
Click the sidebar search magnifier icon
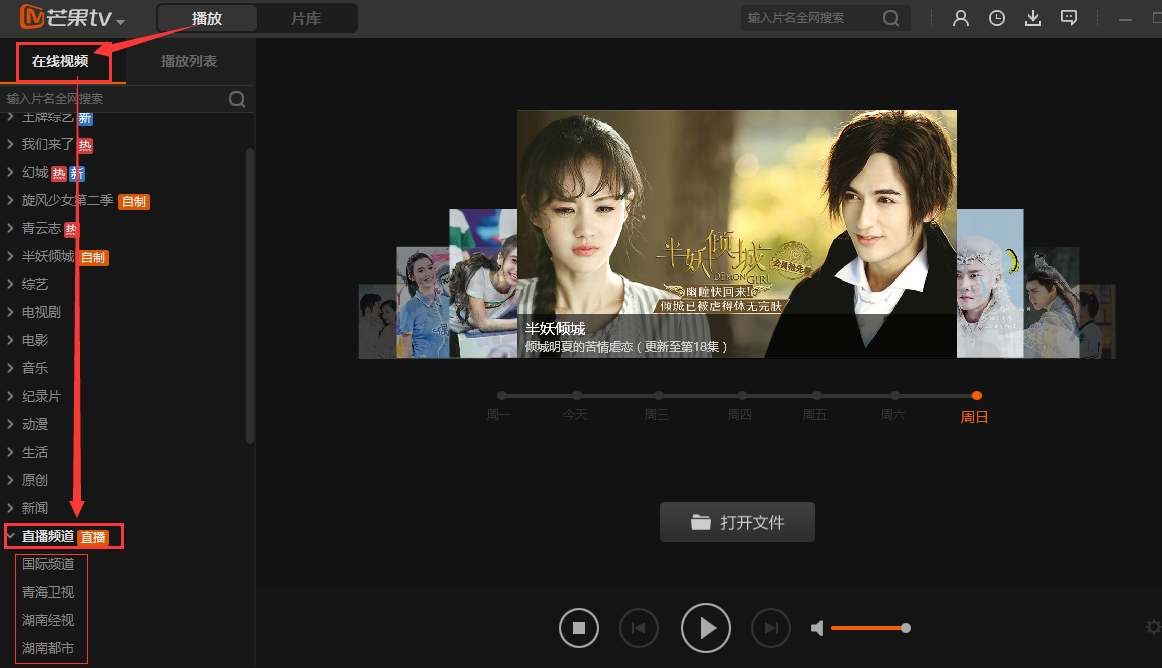(x=236, y=99)
